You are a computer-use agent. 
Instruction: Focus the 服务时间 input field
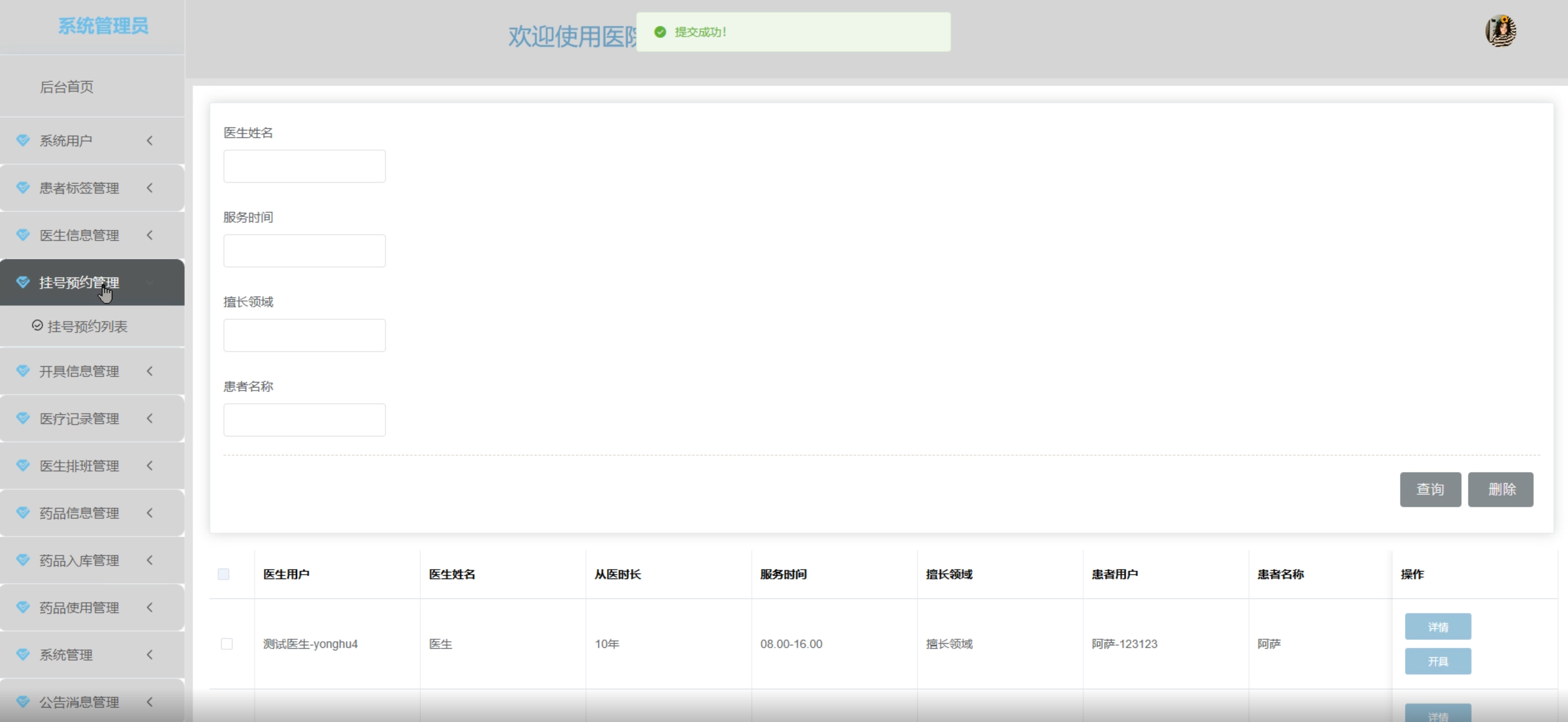305,251
